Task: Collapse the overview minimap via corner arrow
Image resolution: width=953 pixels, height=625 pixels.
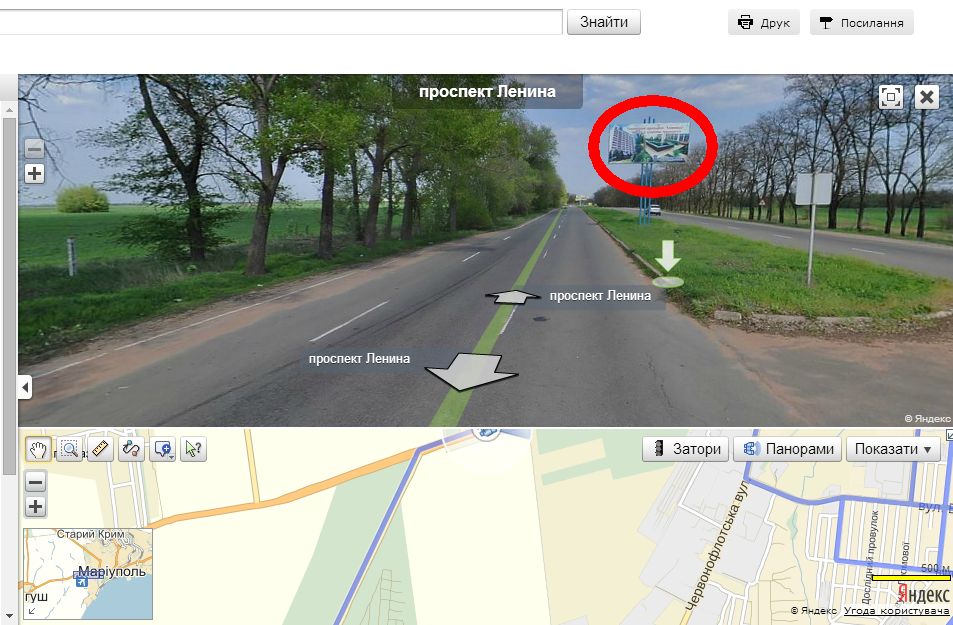Action: (30, 612)
